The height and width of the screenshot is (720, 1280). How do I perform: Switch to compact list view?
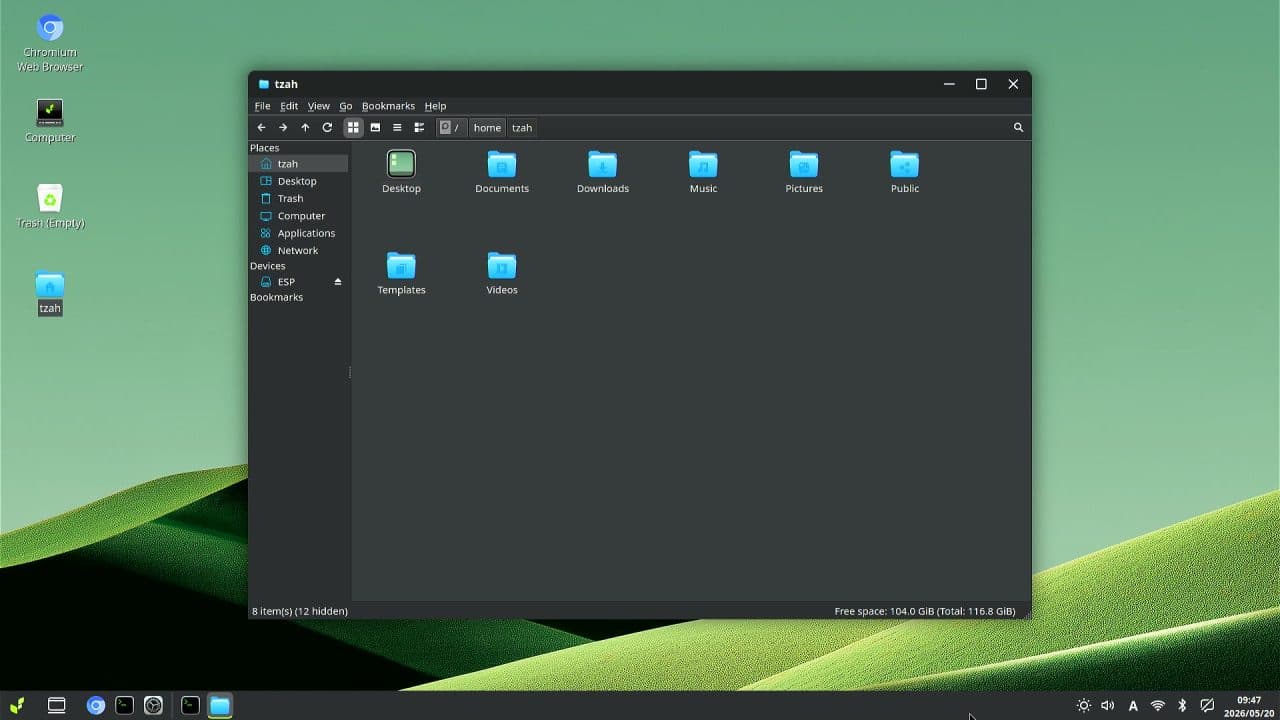[397, 128]
